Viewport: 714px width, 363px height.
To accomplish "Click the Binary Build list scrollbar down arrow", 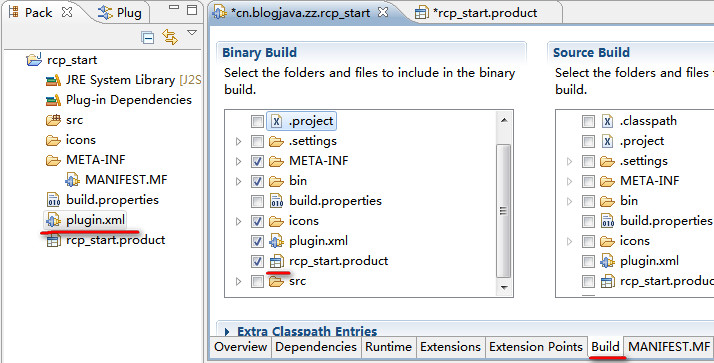I will [x=503, y=287].
